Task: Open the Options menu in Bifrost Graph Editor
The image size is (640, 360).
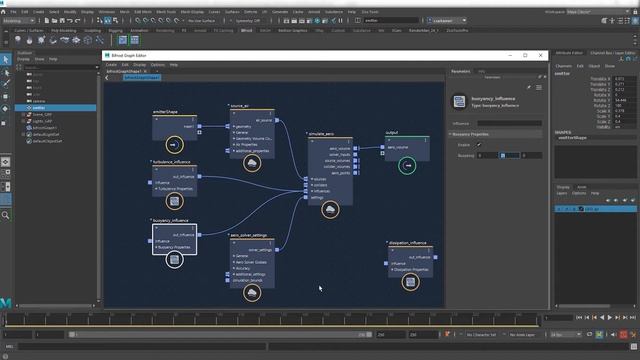Action: [158, 65]
